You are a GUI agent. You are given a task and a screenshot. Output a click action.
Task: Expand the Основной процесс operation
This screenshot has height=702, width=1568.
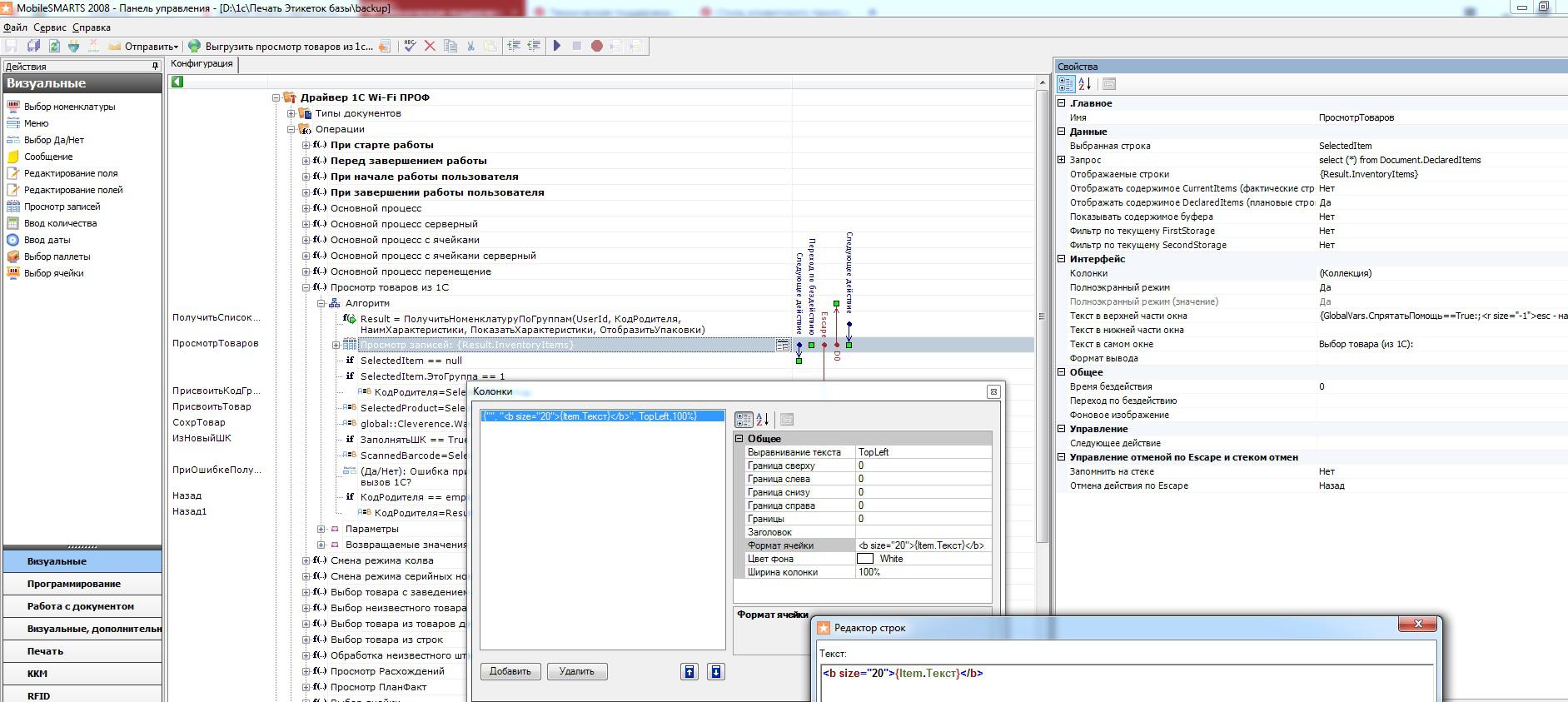pos(306,208)
